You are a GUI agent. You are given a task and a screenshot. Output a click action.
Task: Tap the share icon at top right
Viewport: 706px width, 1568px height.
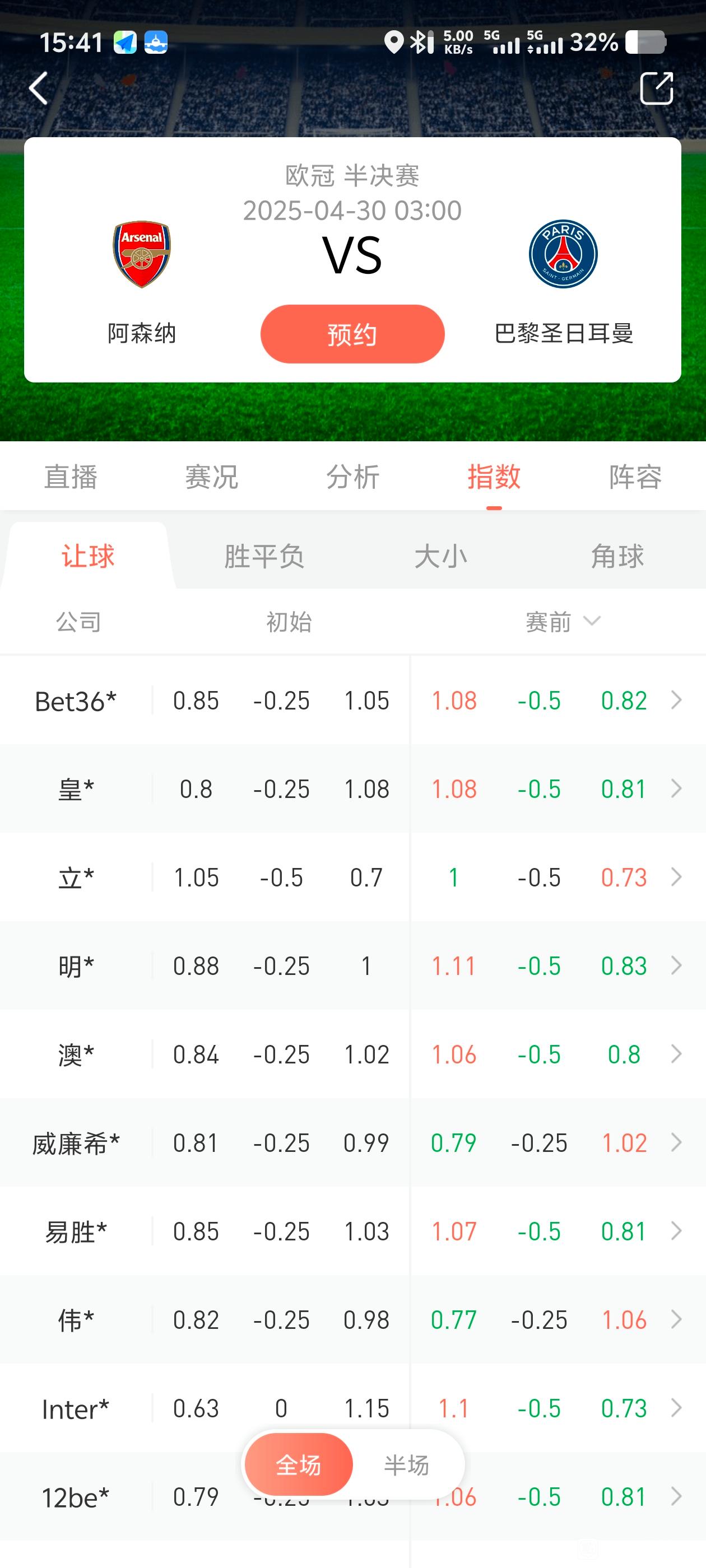point(657,88)
